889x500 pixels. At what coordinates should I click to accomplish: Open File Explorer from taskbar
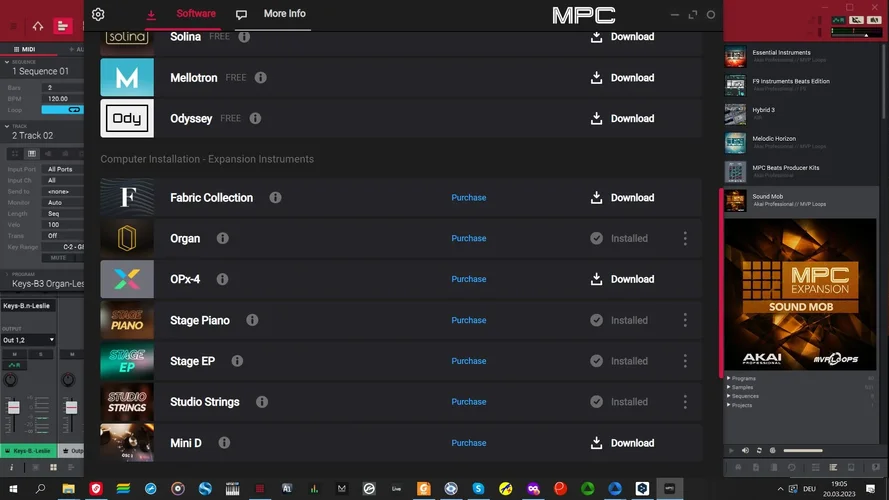click(x=68, y=489)
